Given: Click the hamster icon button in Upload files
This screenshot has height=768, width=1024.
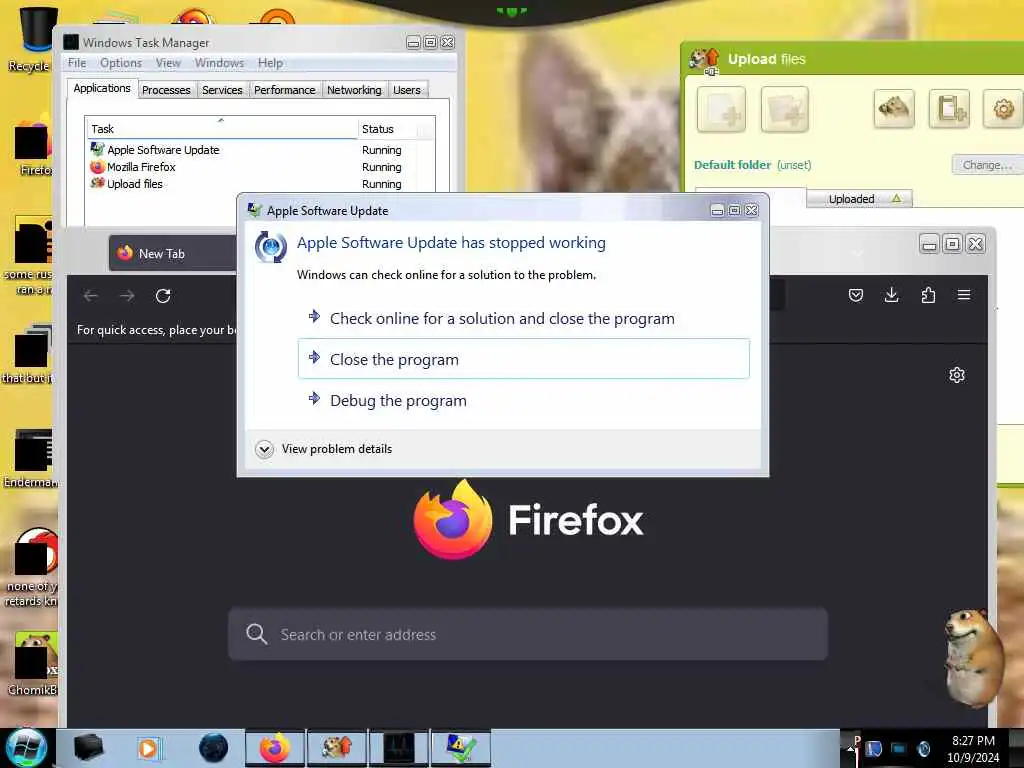Looking at the screenshot, I should 894,108.
